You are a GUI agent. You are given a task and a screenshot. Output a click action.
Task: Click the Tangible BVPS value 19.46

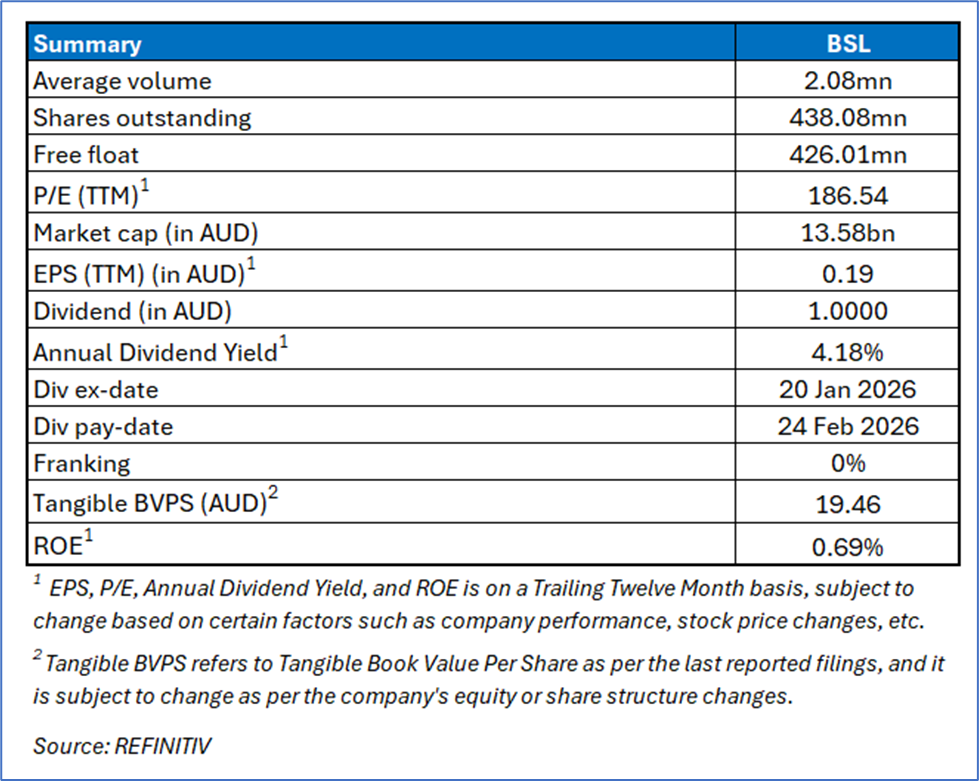[848, 504]
